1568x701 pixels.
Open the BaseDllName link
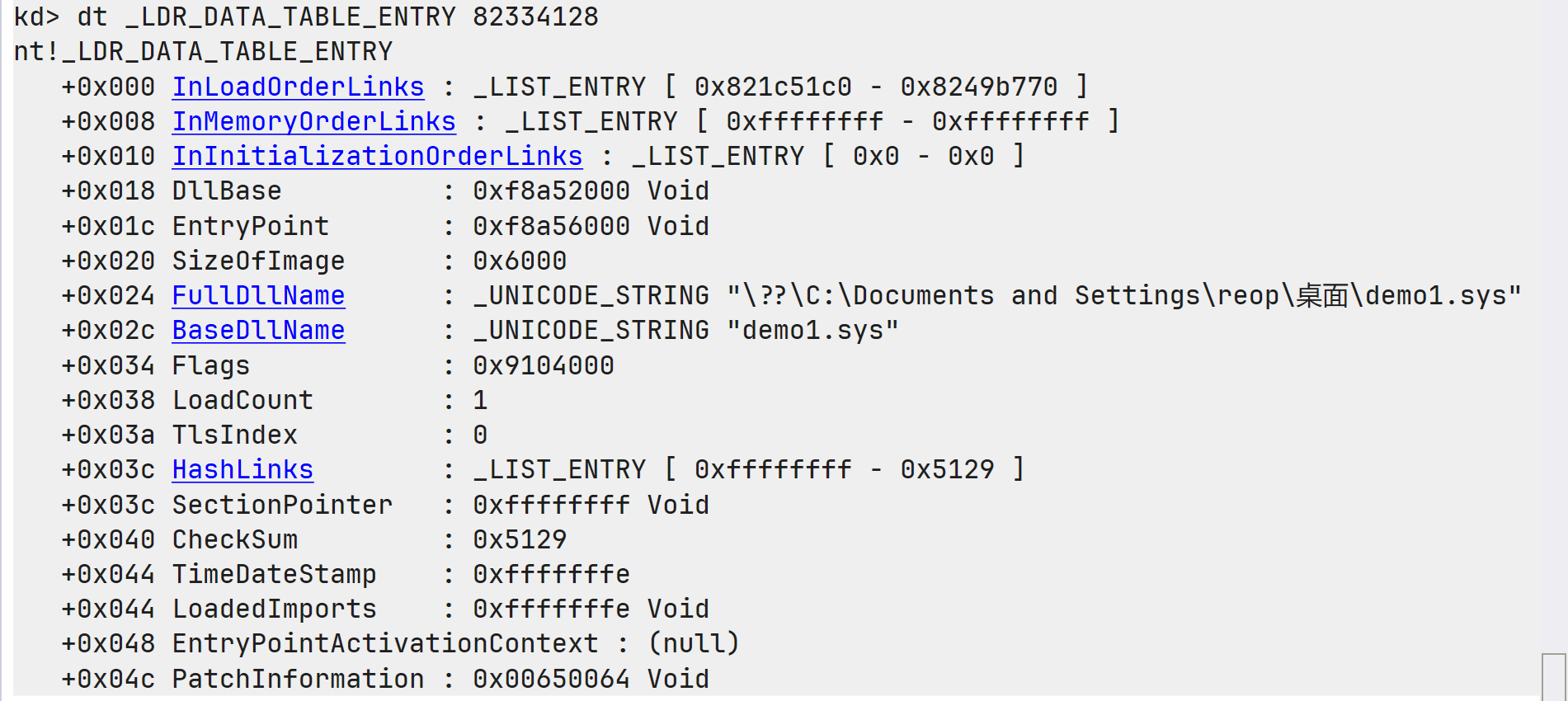(x=258, y=330)
